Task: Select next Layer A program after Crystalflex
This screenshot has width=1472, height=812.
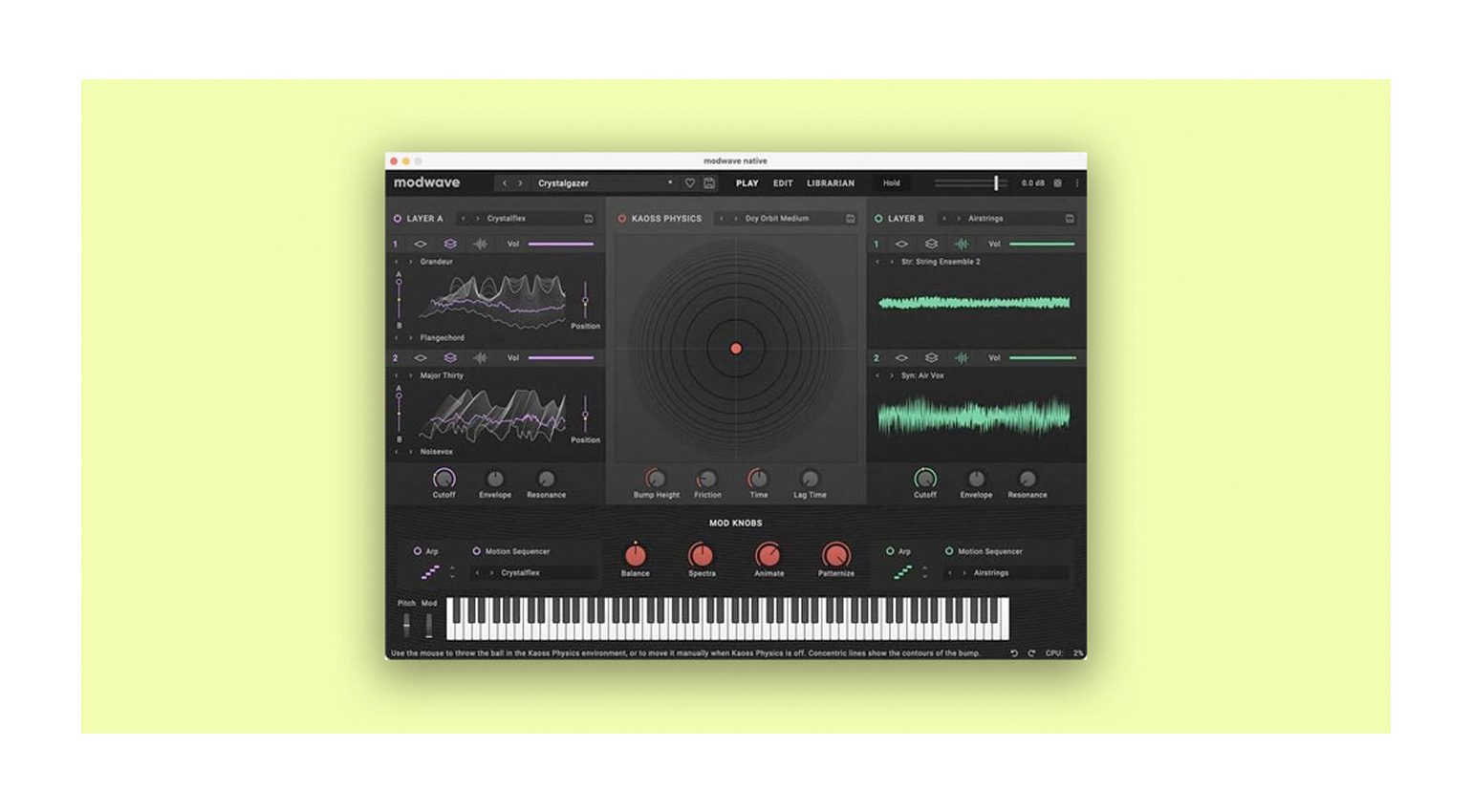Action: coord(478,219)
